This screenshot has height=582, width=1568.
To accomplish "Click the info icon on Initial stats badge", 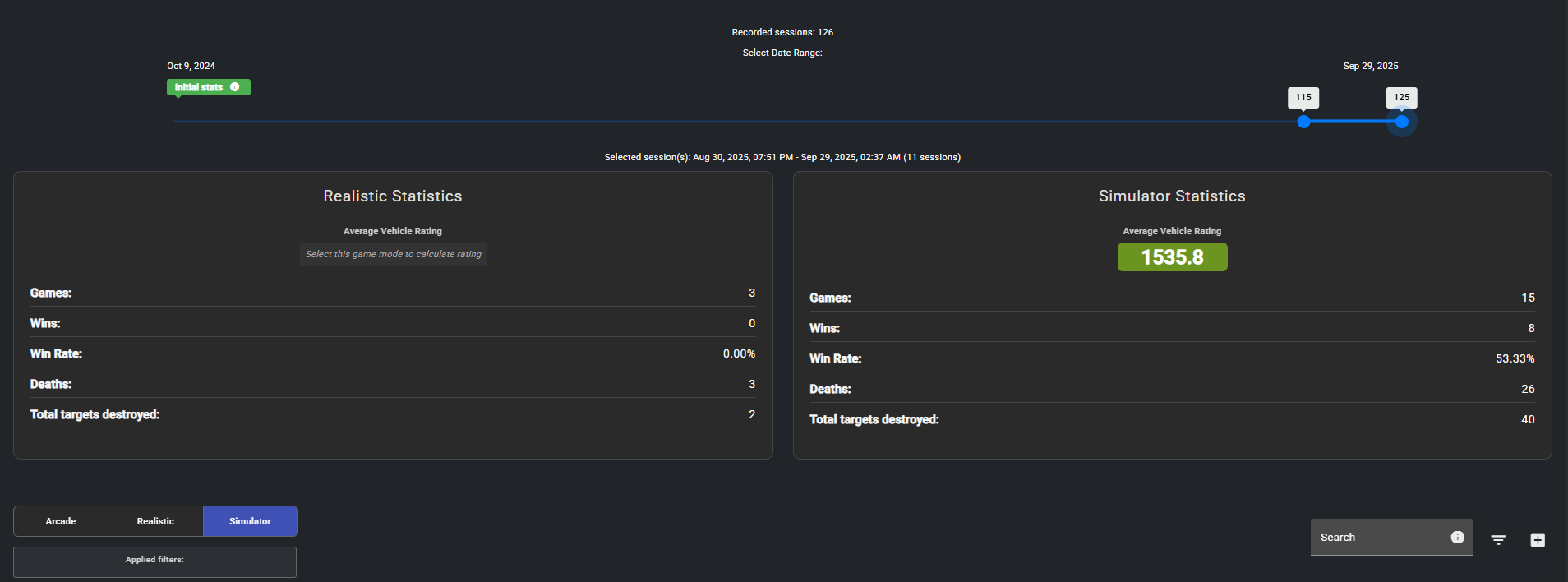I will 235,87.
